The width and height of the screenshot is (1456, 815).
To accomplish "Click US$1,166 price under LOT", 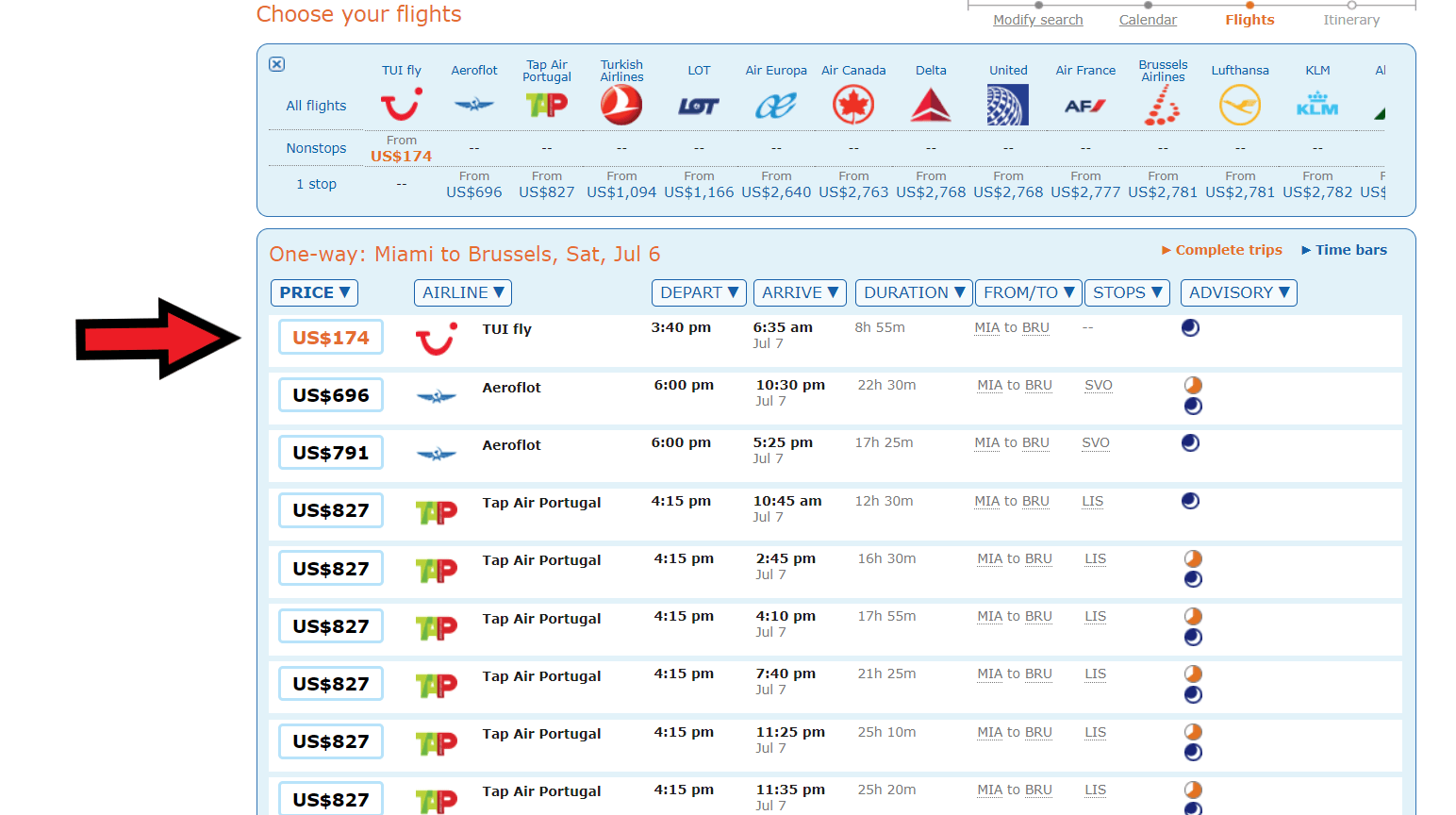I will [x=699, y=192].
